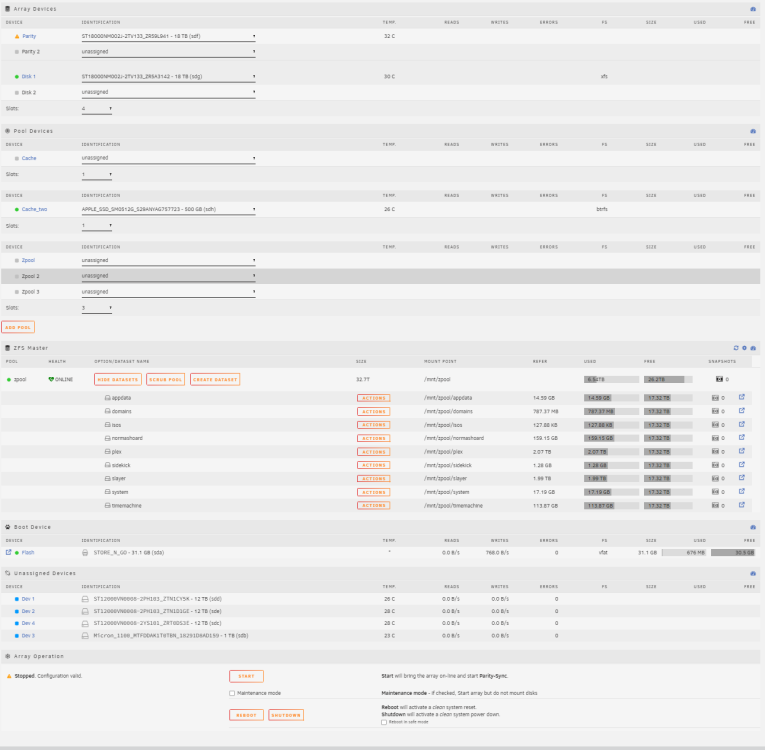765x750 pixels.
Task: Click dataset icon beside normashoard
Action: (x=107, y=438)
